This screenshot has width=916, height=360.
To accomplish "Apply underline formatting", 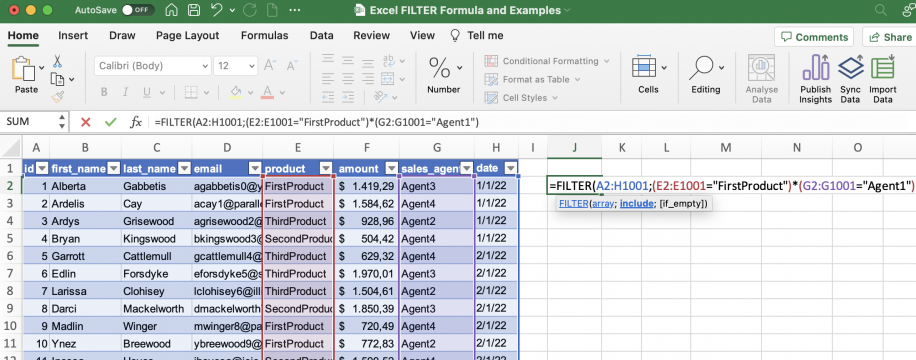I will click(146, 92).
